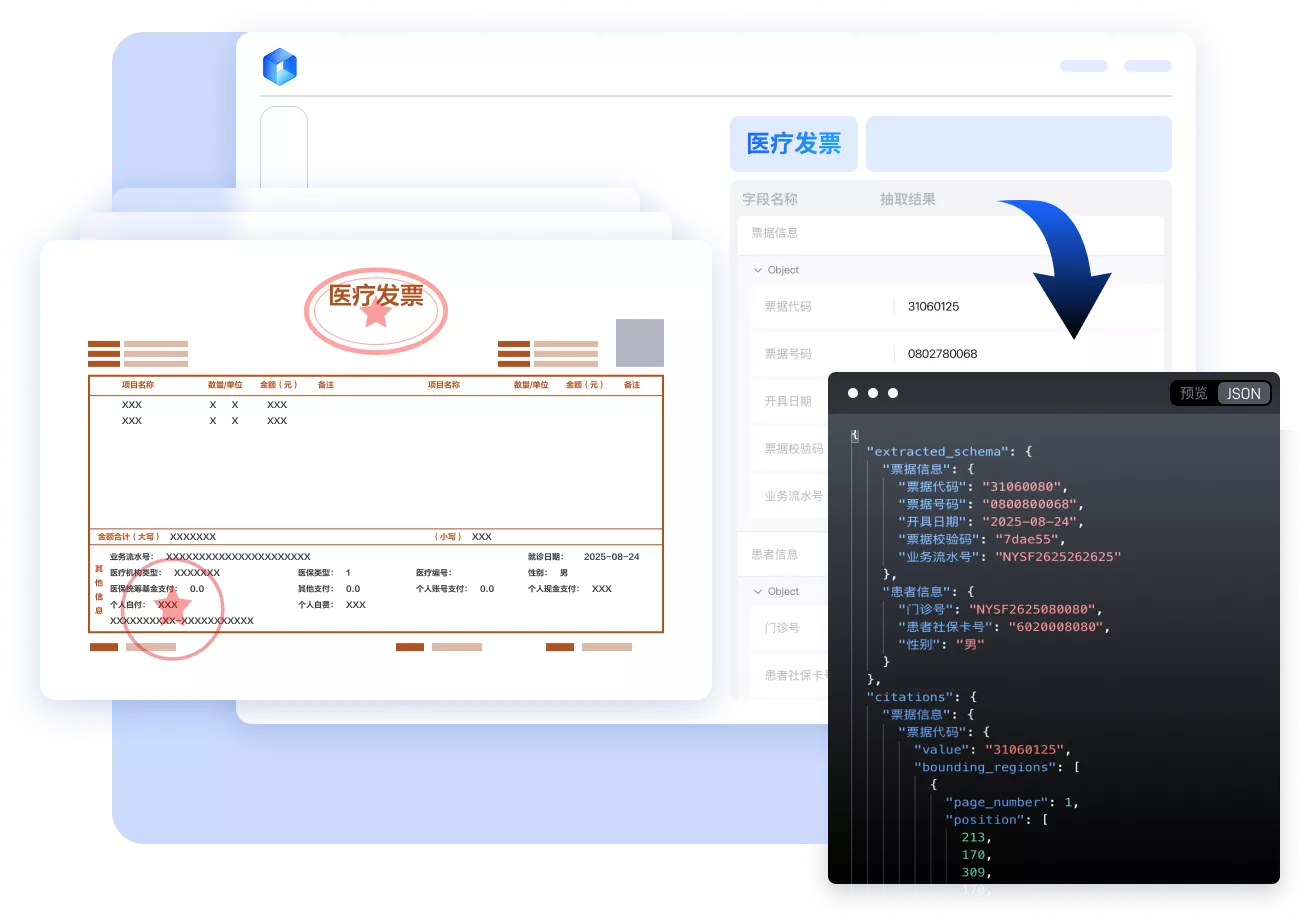The height and width of the screenshot is (916, 1304).
Task: Click the circular seal at invoice bottom-left
Action: click(171, 609)
